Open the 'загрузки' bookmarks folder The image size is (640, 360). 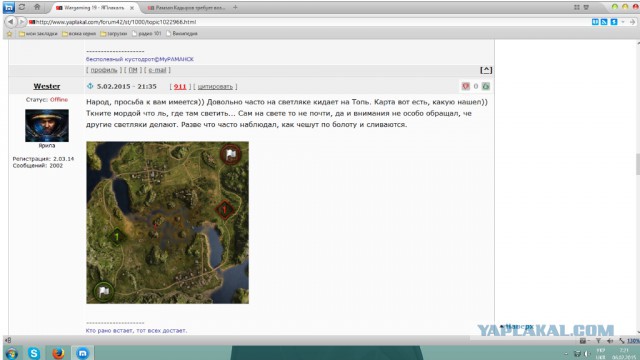113,33
